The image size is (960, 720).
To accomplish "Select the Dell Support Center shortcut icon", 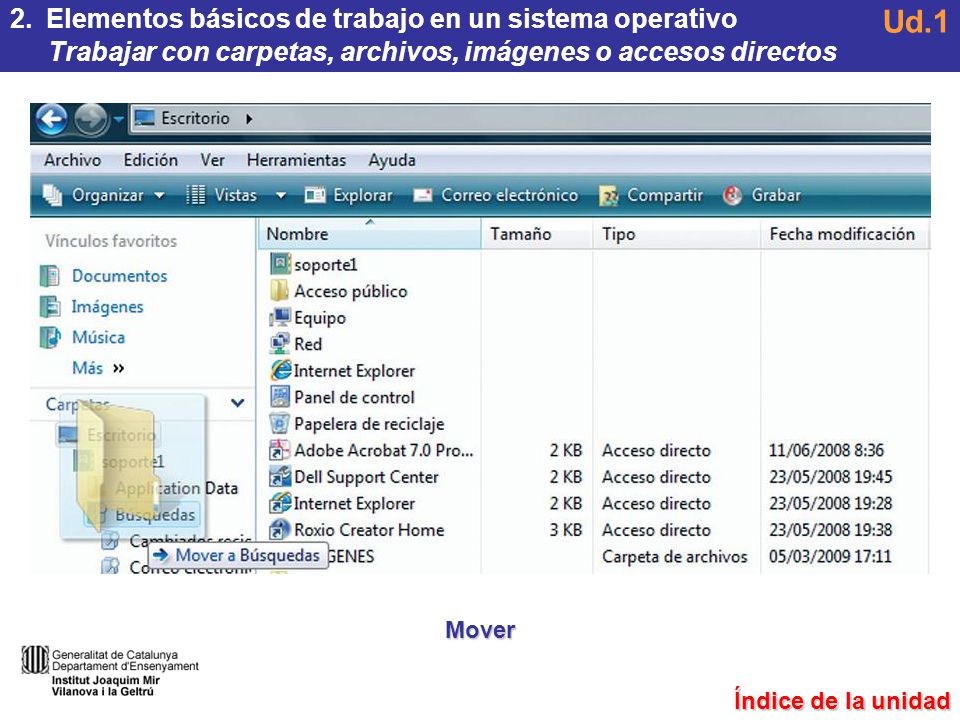I will tap(280, 476).
